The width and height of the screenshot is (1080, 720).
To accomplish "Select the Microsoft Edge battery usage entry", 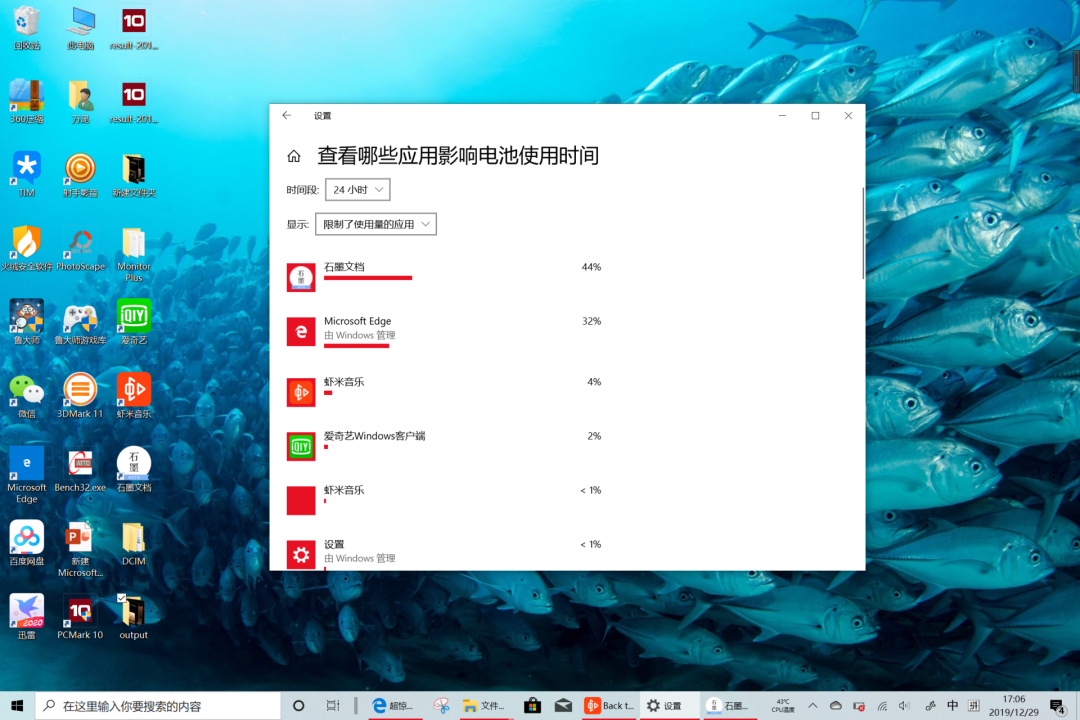I will point(444,331).
